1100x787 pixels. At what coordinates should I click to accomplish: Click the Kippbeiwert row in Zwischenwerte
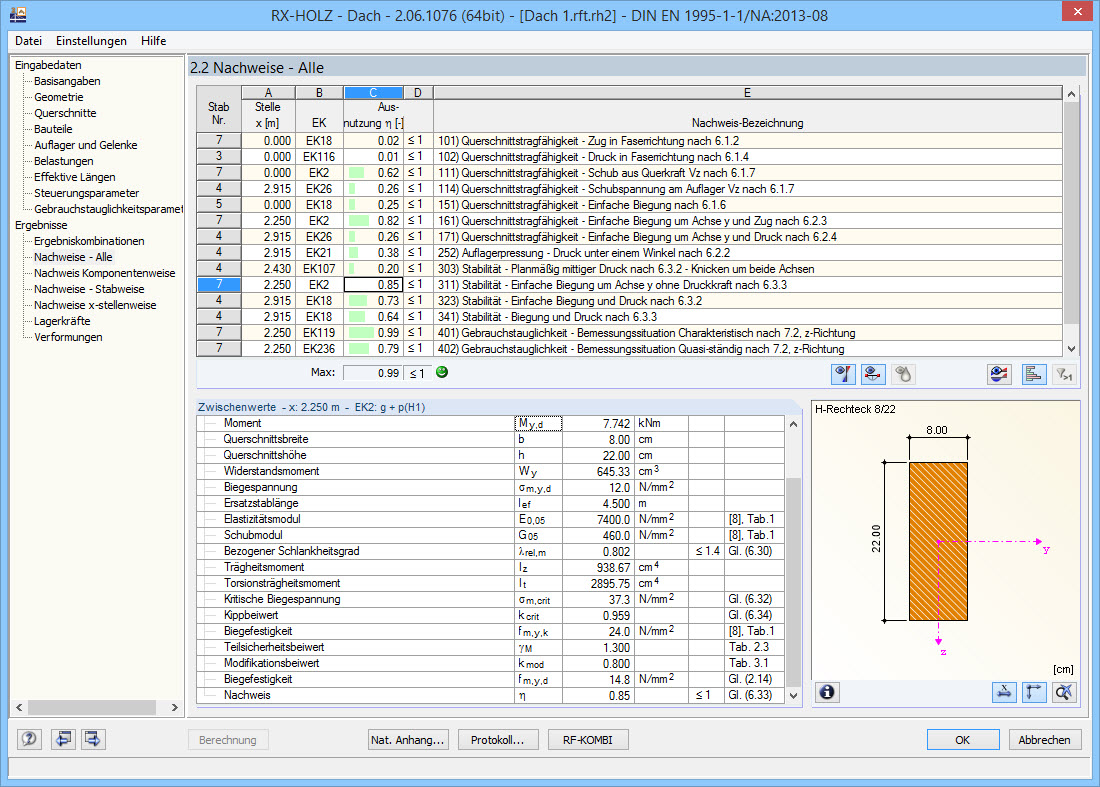(490, 615)
